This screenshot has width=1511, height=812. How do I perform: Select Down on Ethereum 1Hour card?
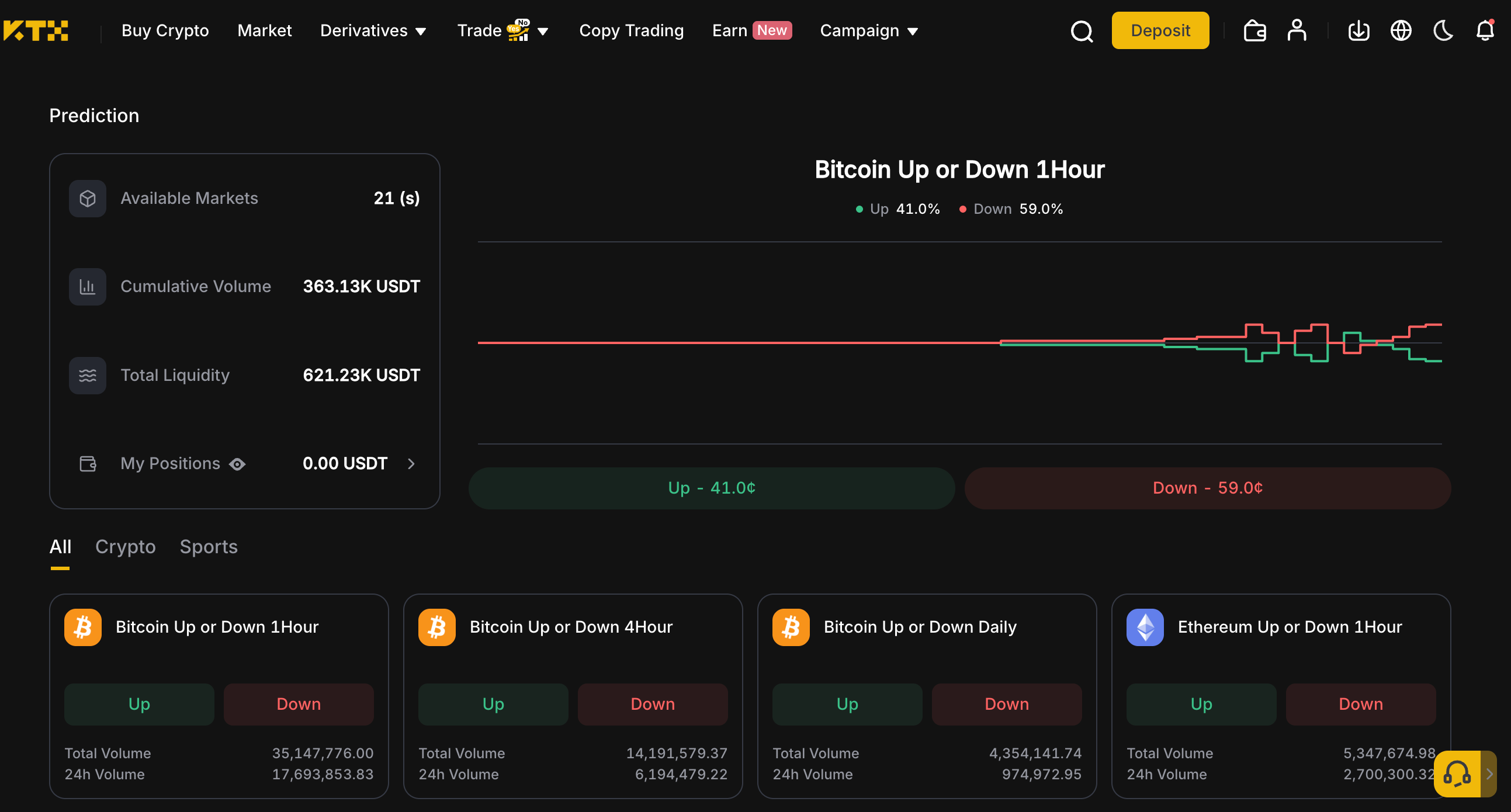click(x=1361, y=704)
